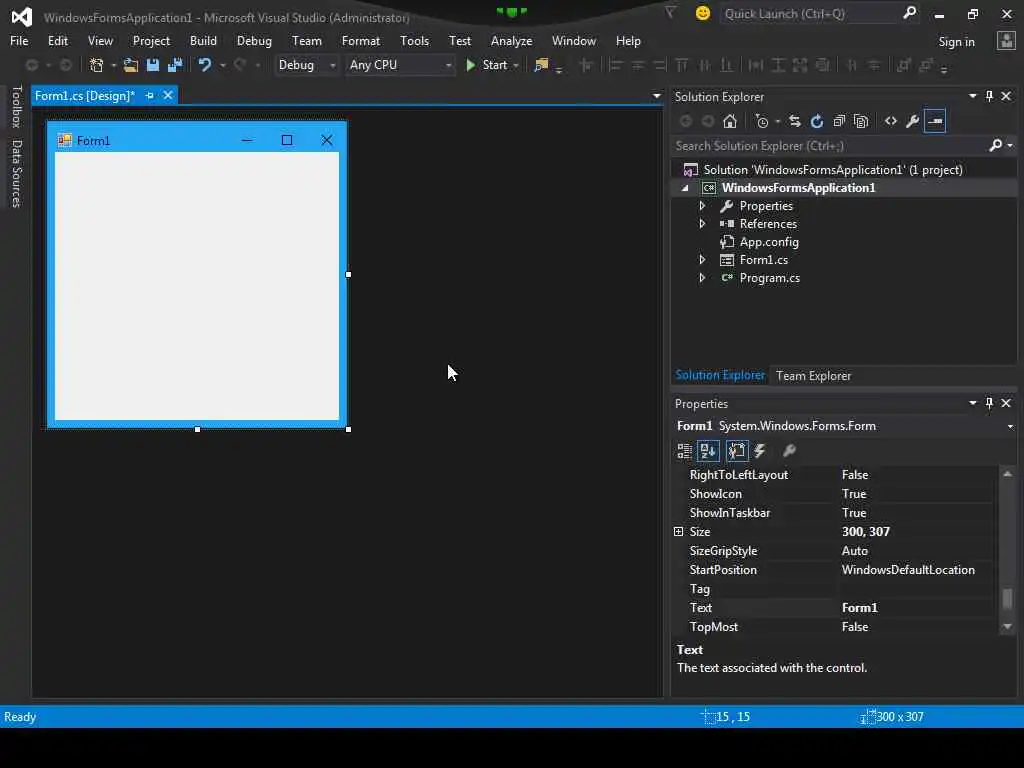This screenshot has width=1024, height=768.
Task: Click the Find in Files toolbar icon
Action: pos(541,65)
